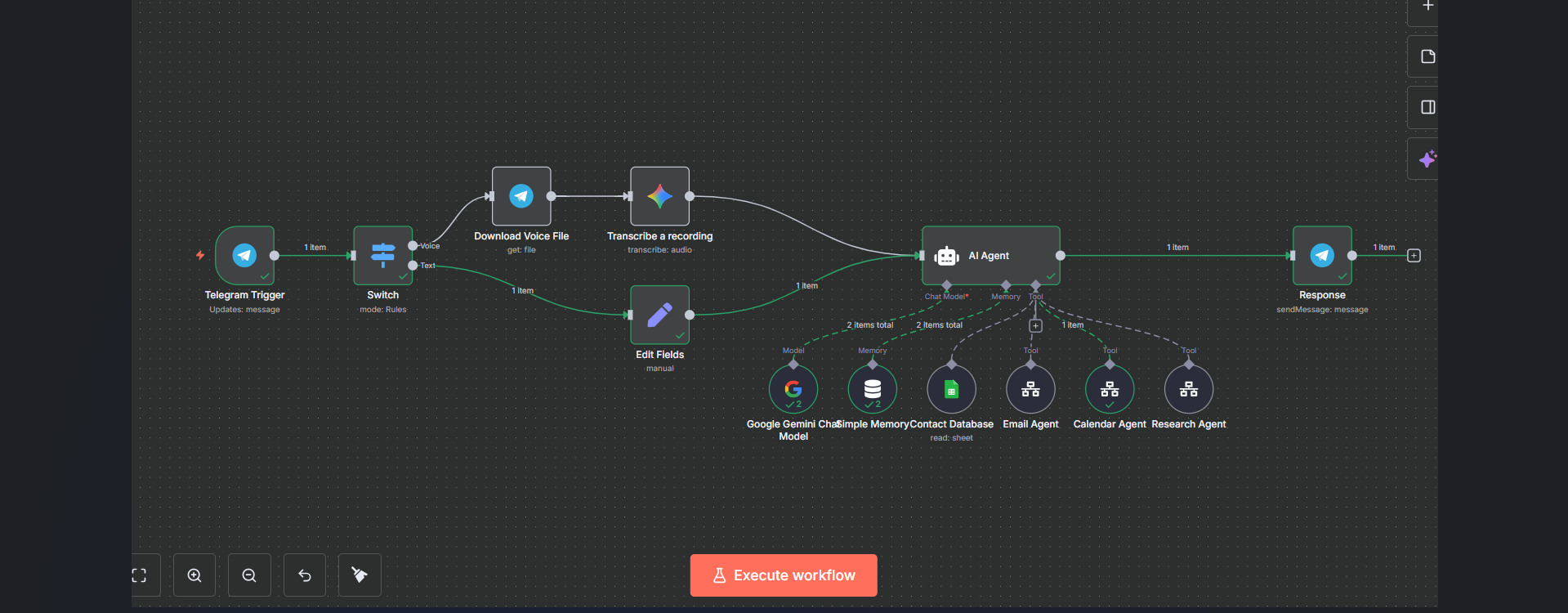1568x613 pixels.
Task: Open the Switch node
Action: pos(382,256)
